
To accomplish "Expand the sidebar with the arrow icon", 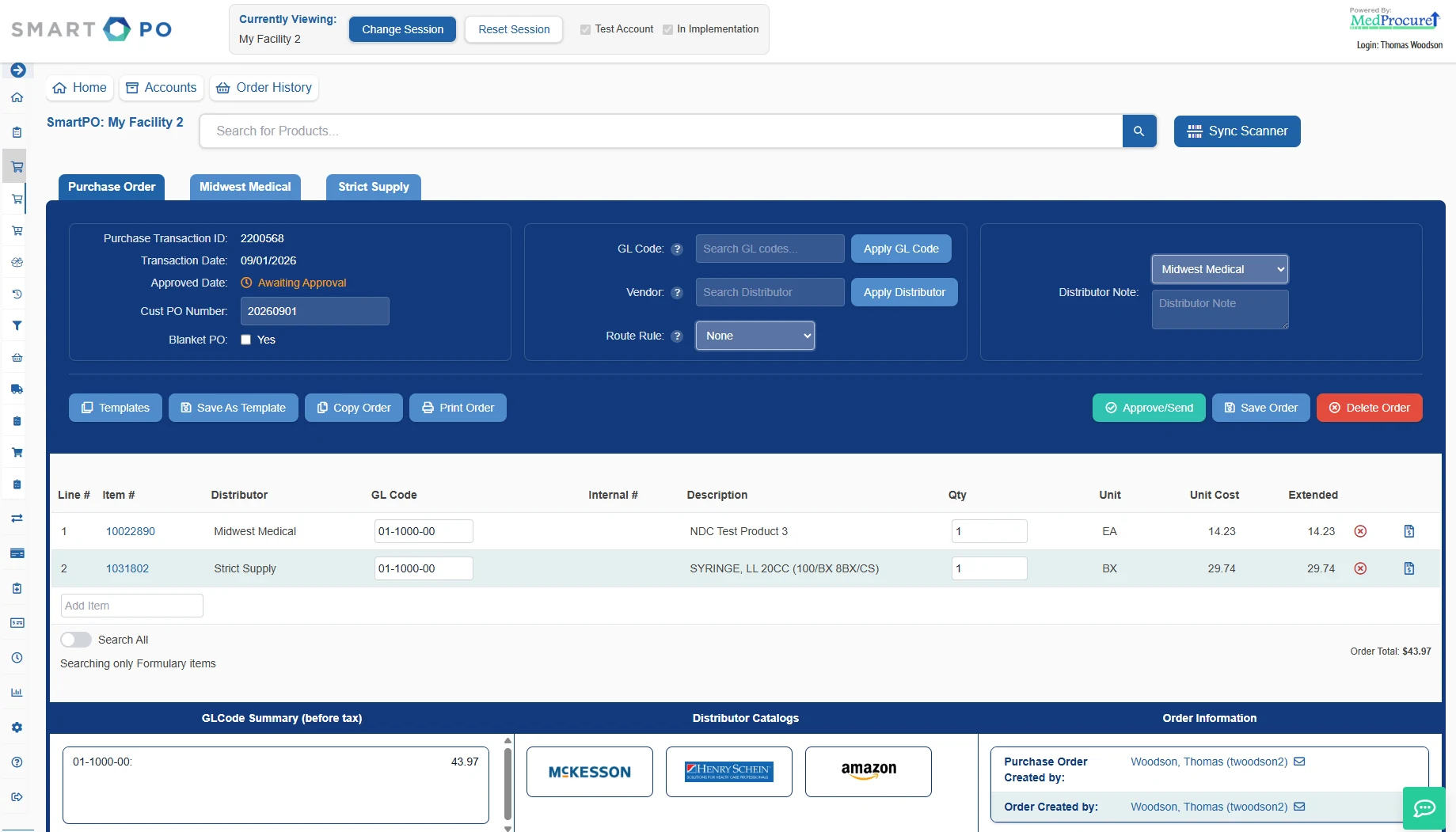I will (17, 70).
